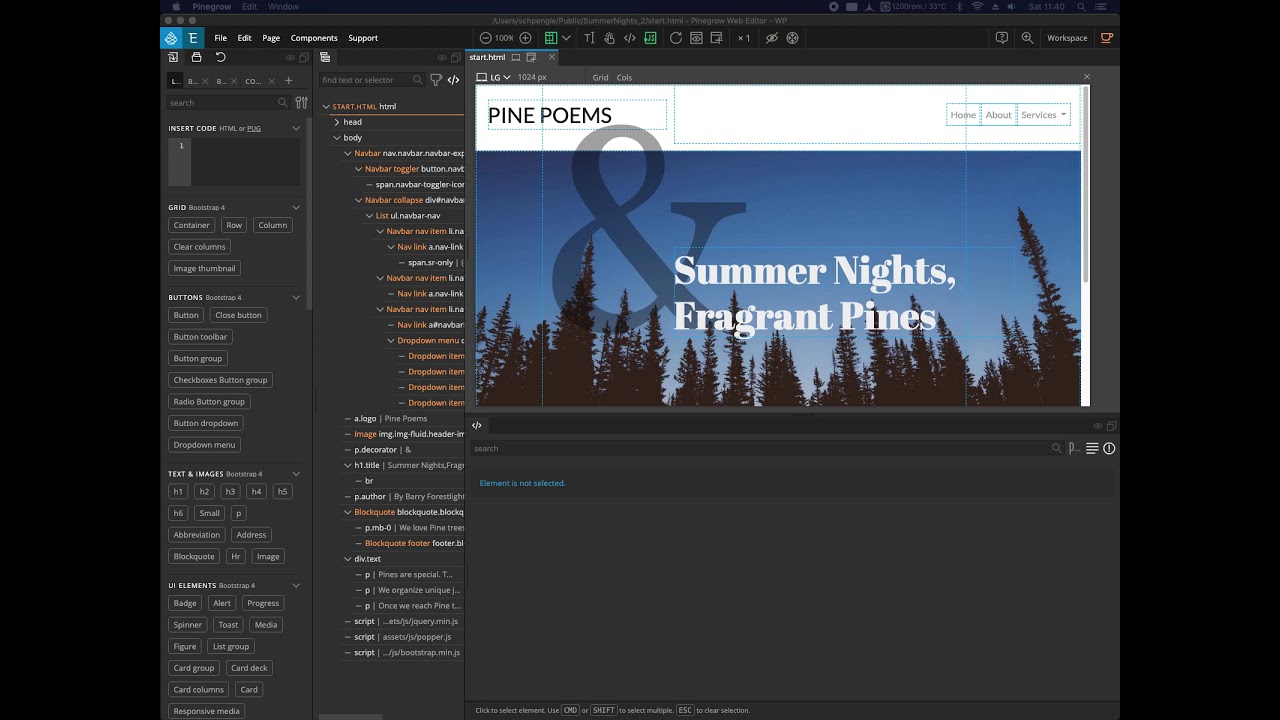The image size is (1280, 720).
Task: Toggle the eye icon of the code panel
Action: [1097, 426]
